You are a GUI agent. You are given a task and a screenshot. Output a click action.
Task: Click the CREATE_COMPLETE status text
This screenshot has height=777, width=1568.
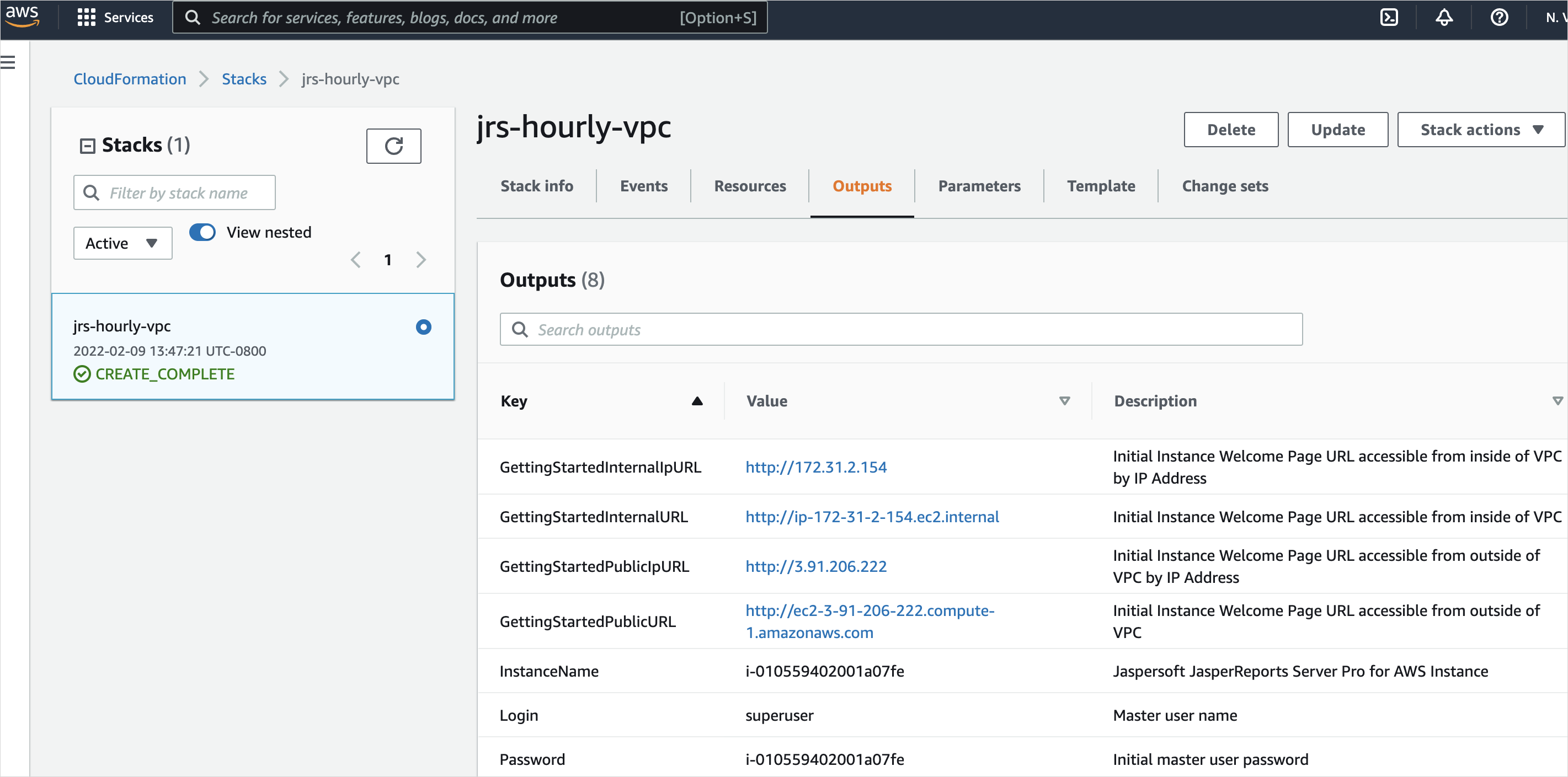164,374
